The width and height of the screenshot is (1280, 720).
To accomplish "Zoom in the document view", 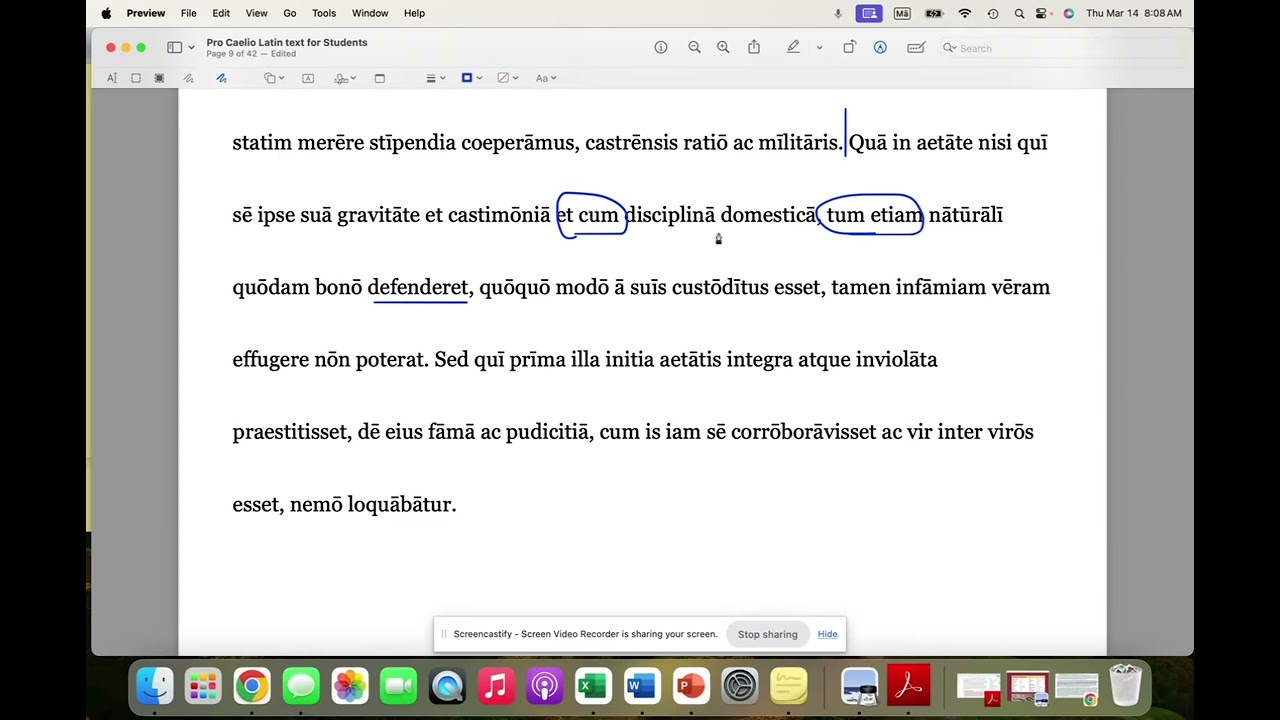I will coord(723,47).
